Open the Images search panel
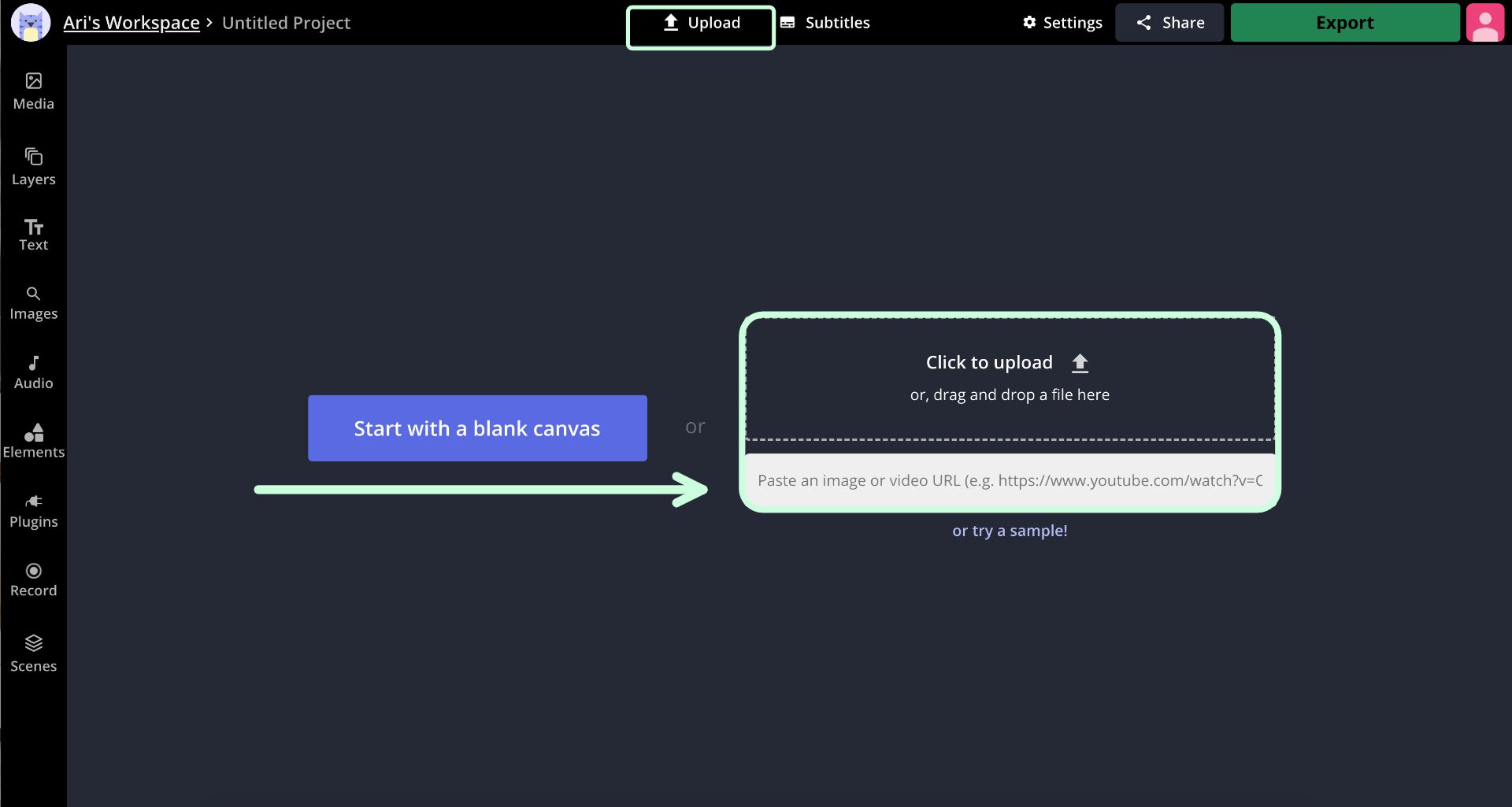Screen dimensions: 1512x807 pyautogui.click(x=33, y=303)
